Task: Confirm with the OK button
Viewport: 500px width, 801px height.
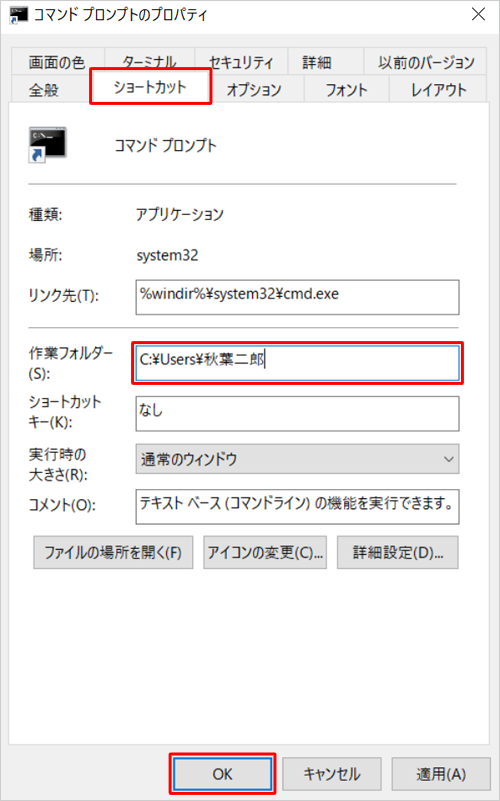Action: click(x=223, y=774)
